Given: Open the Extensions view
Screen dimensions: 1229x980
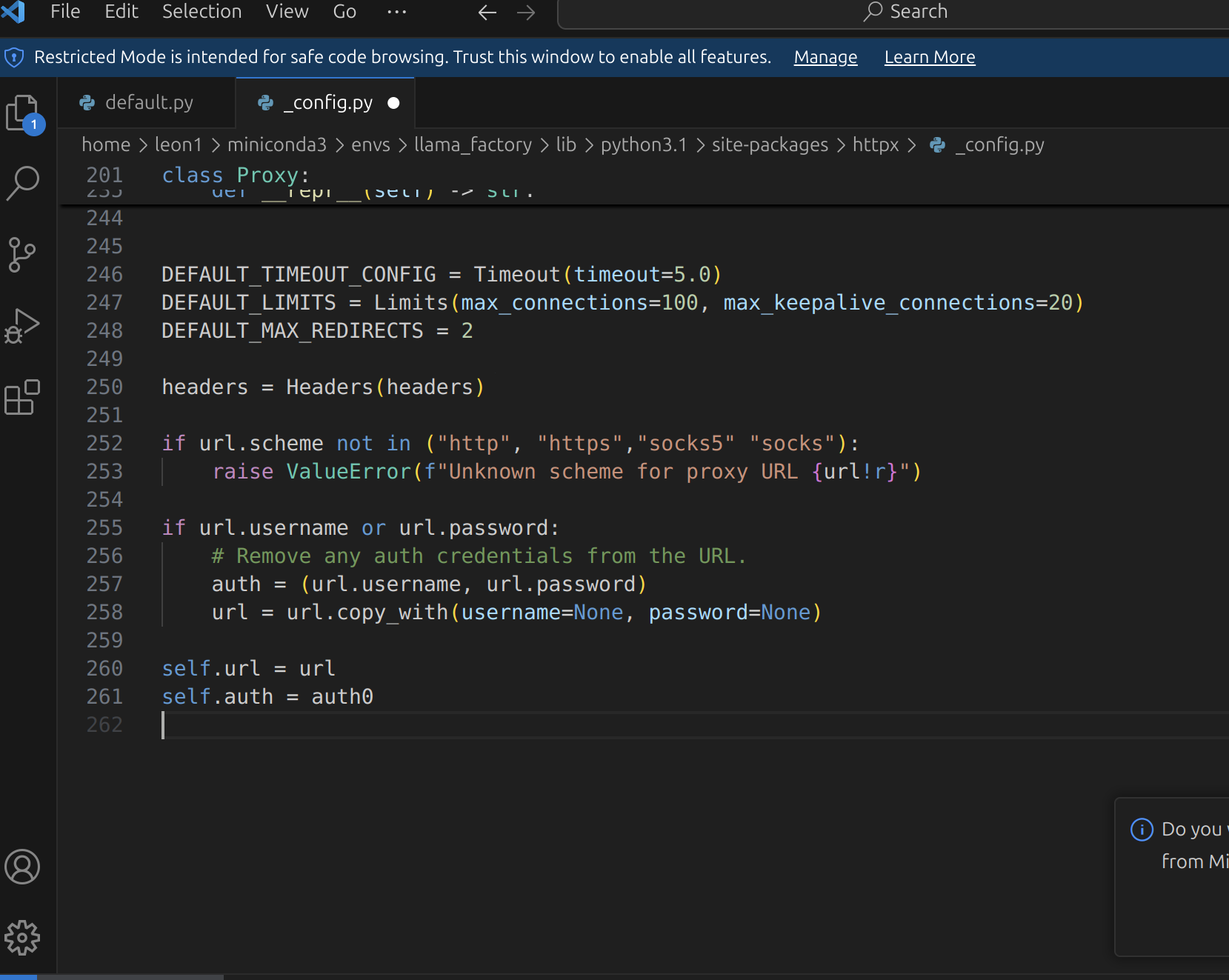Looking at the screenshot, I should tap(23, 398).
